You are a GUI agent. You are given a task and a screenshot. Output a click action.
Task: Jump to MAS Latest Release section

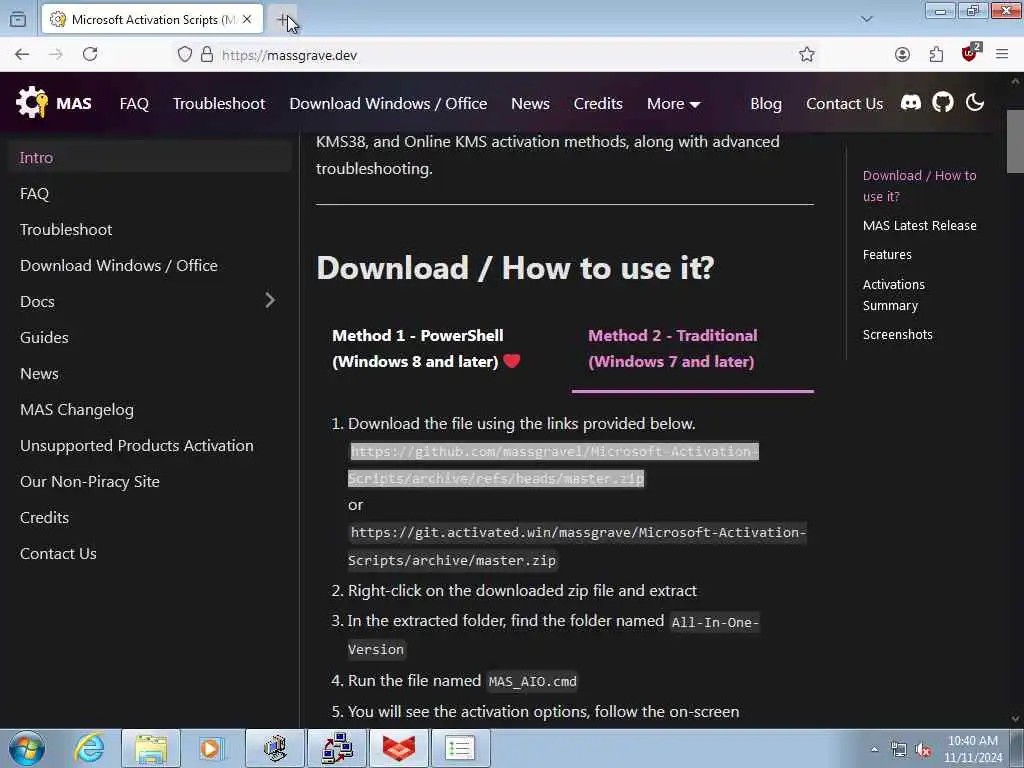[920, 225]
